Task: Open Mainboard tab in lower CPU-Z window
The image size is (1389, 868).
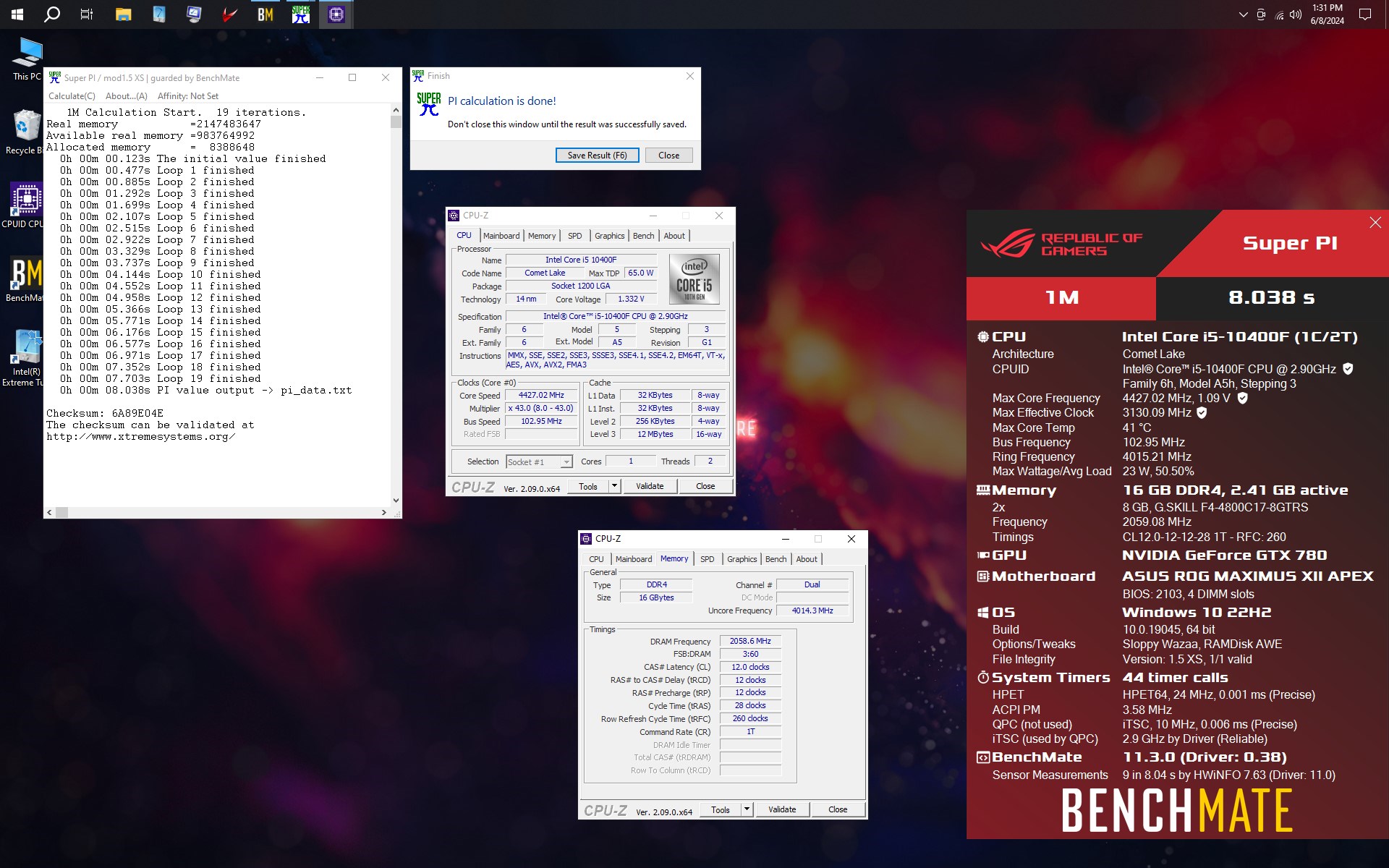Action: 634,559
